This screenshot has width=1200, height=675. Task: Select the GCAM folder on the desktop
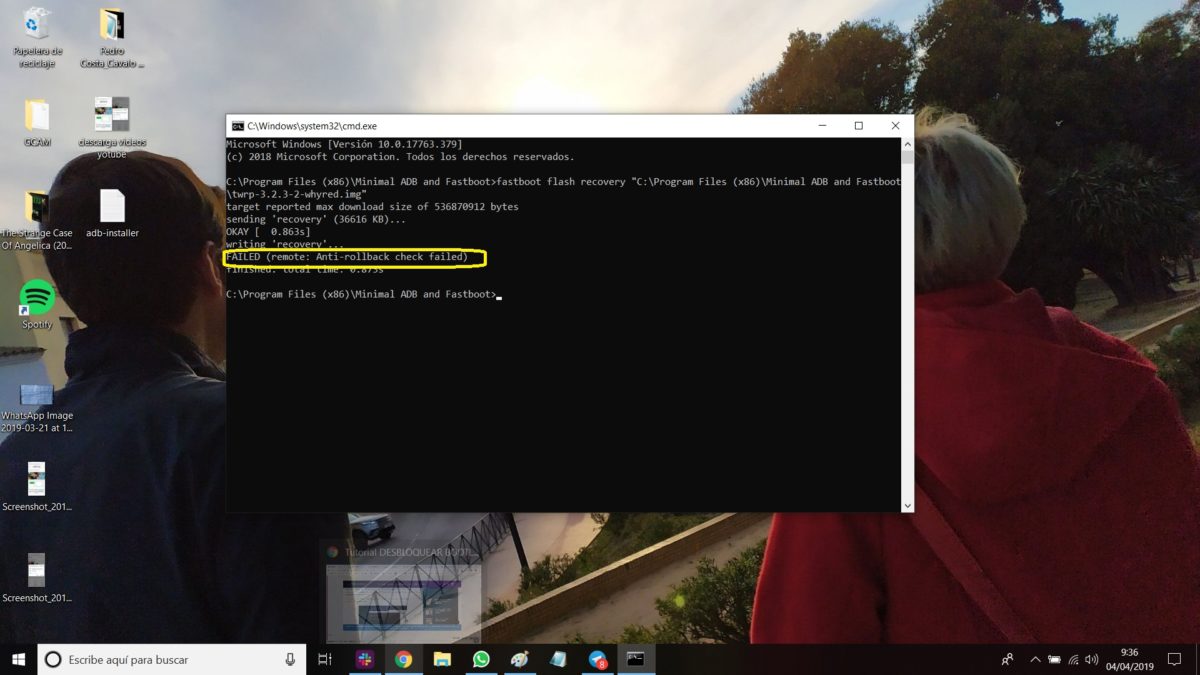(37, 123)
